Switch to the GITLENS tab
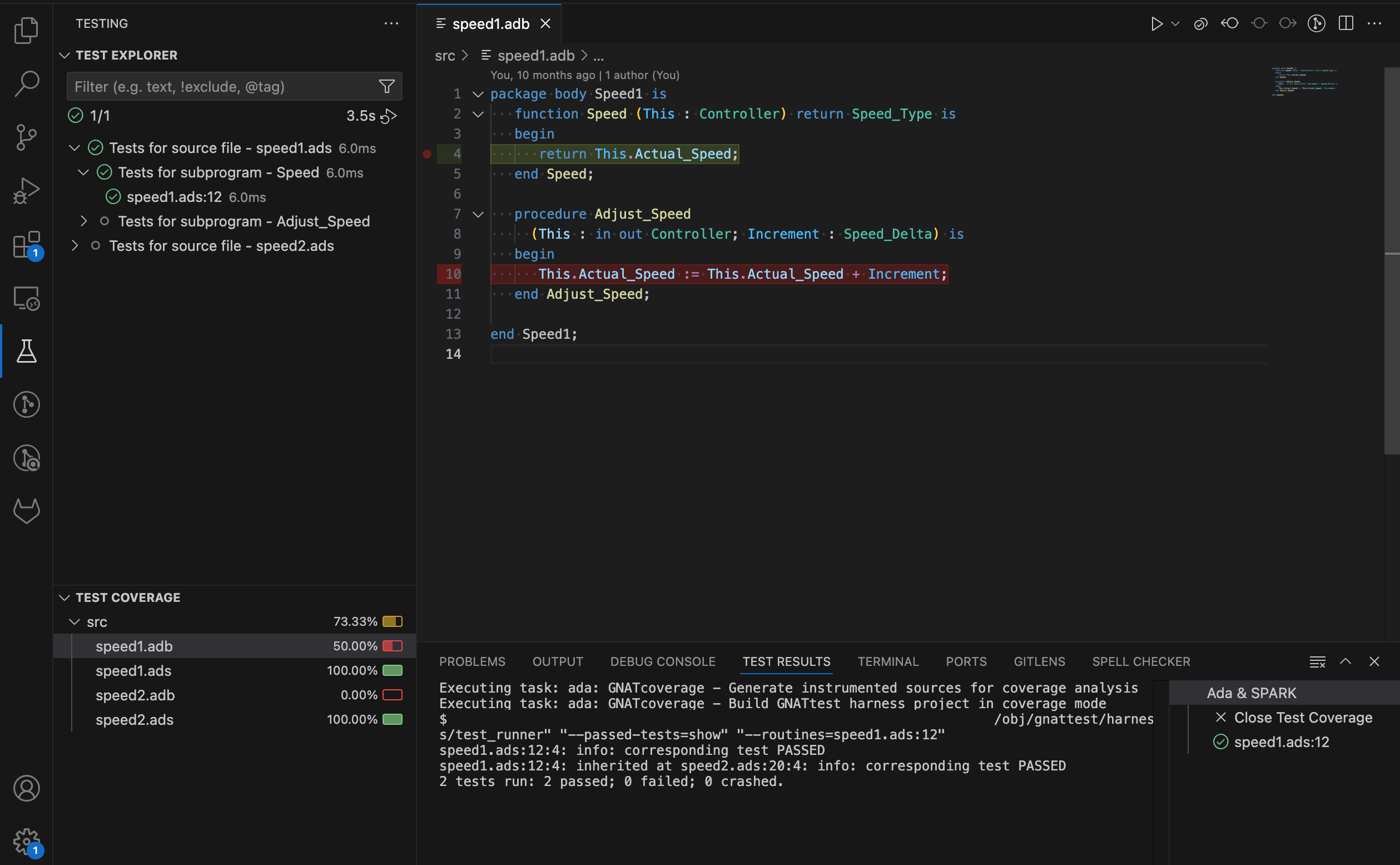The width and height of the screenshot is (1400, 865). pos(1039,662)
